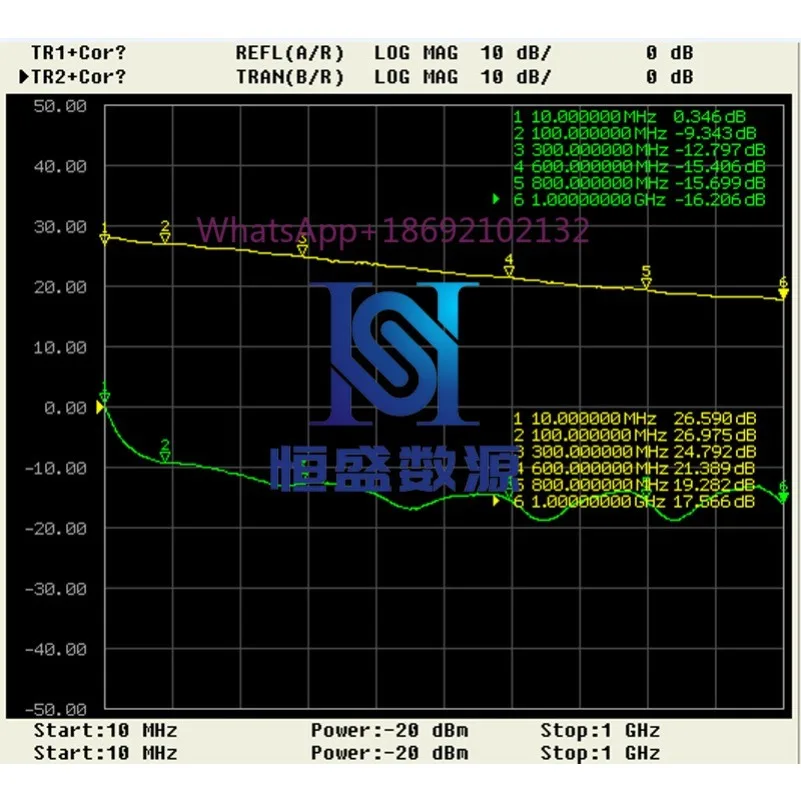801x801 pixels.
Task: Click yellow readout 600.000000 MHz 21.389 dB
Action: point(634,468)
